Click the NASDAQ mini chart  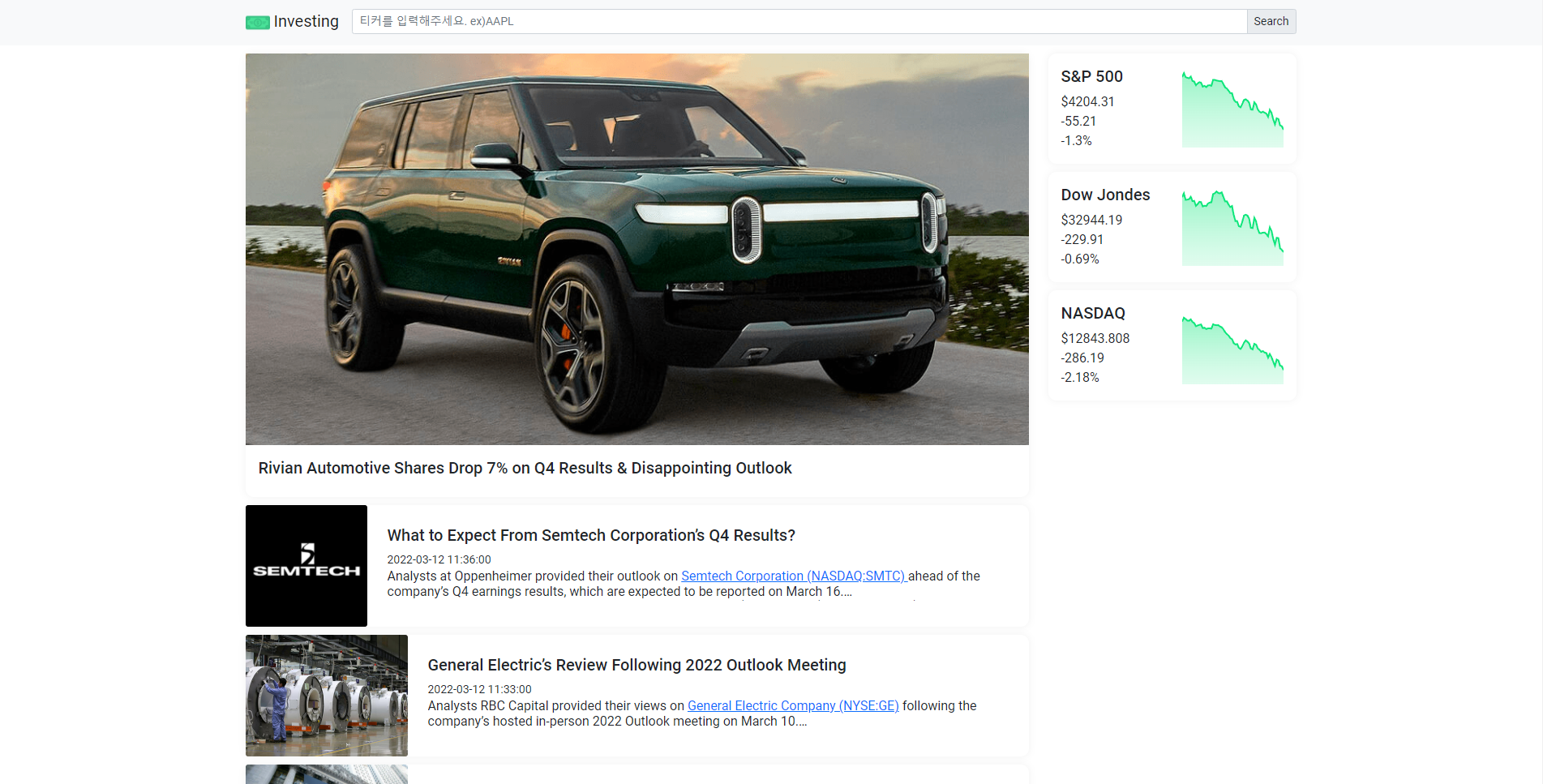(x=1232, y=349)
